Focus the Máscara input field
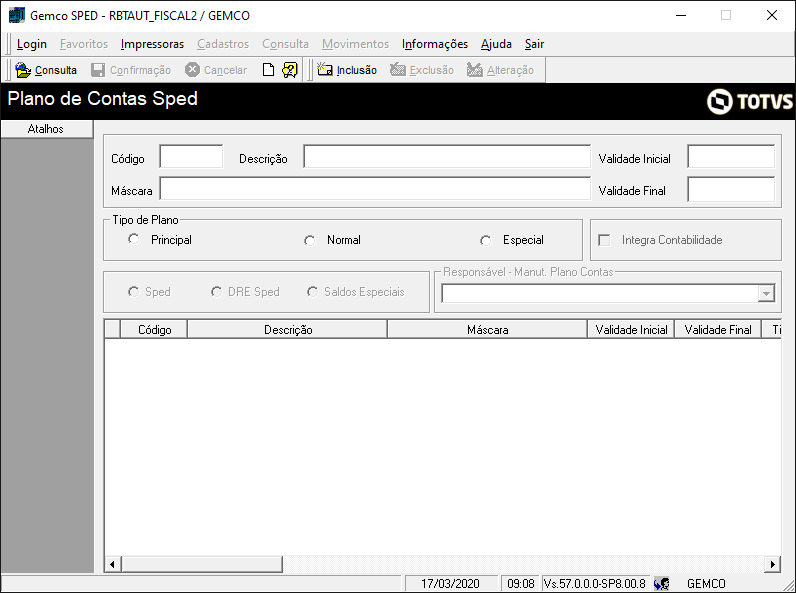Image resolution: width=796 pixels, height=593 pixels. pyautogui.click(x=375, y=188)
